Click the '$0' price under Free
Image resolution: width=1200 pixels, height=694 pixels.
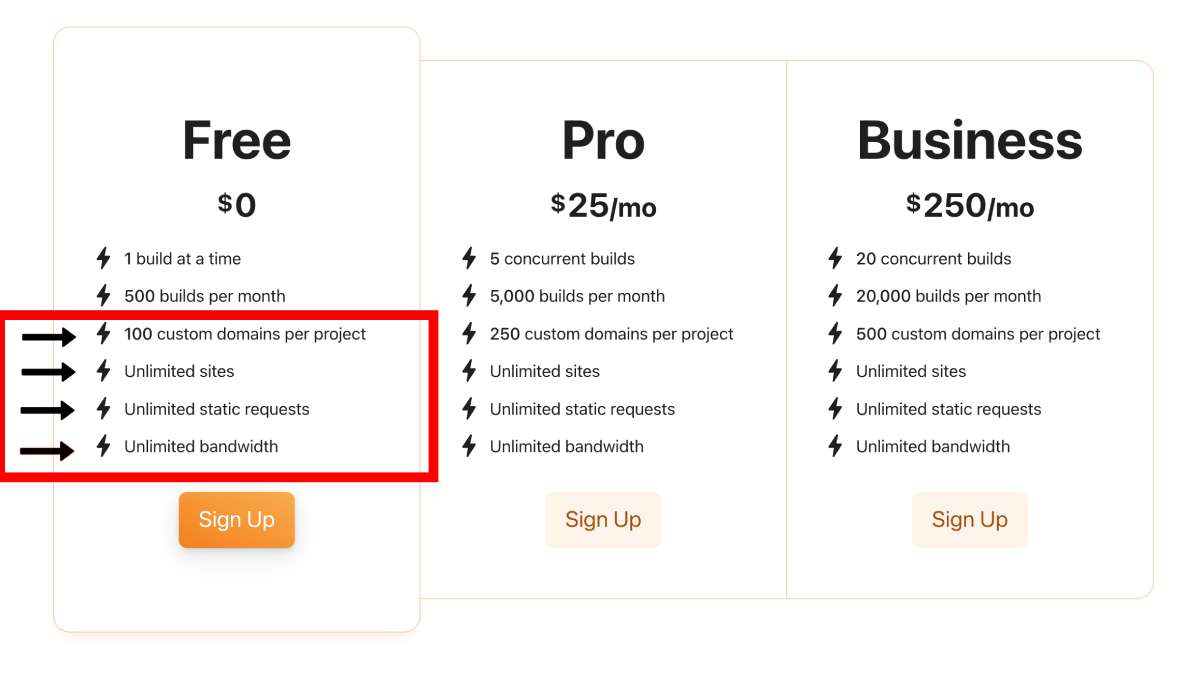236,203
